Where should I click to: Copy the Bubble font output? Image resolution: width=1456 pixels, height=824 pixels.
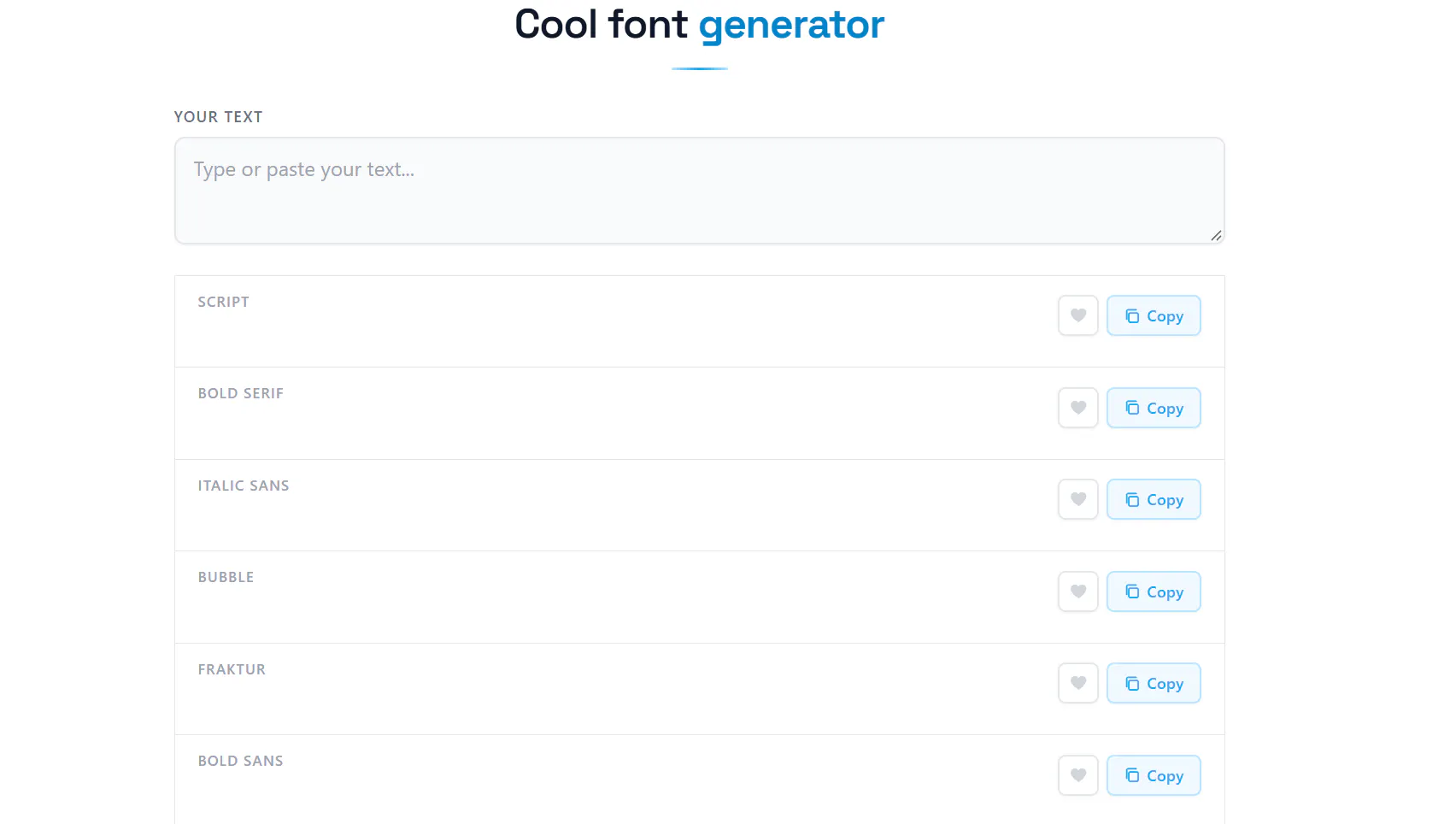[1154, 592]
